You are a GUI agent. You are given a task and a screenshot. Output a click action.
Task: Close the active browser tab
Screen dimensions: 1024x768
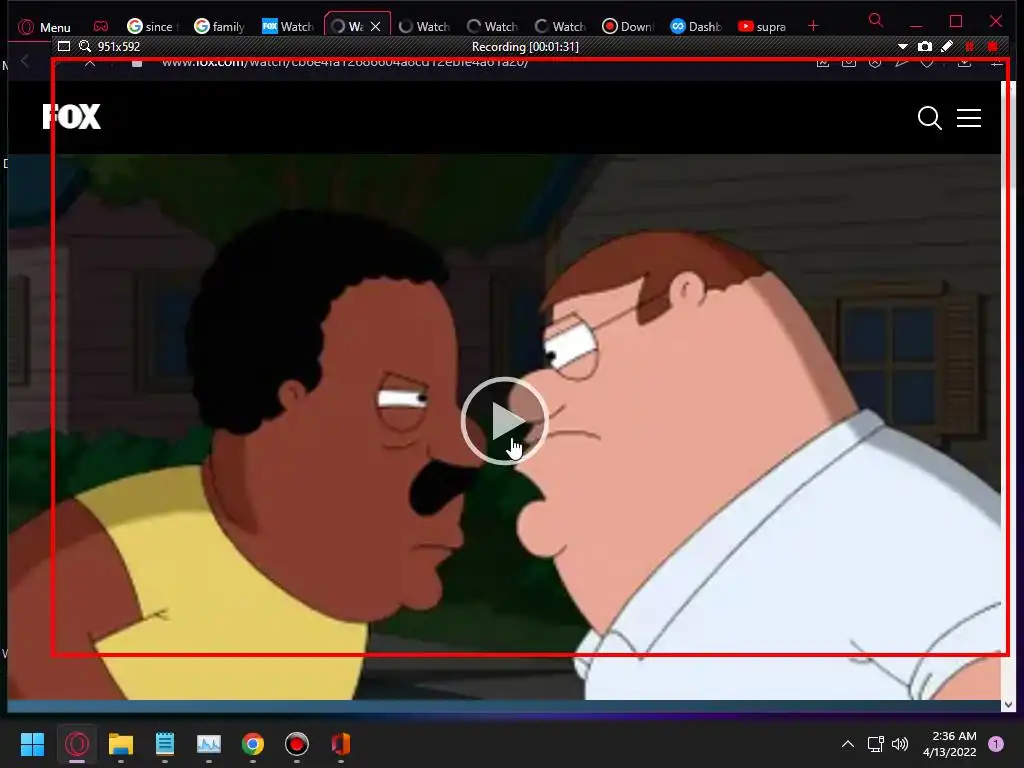point(376,26)
